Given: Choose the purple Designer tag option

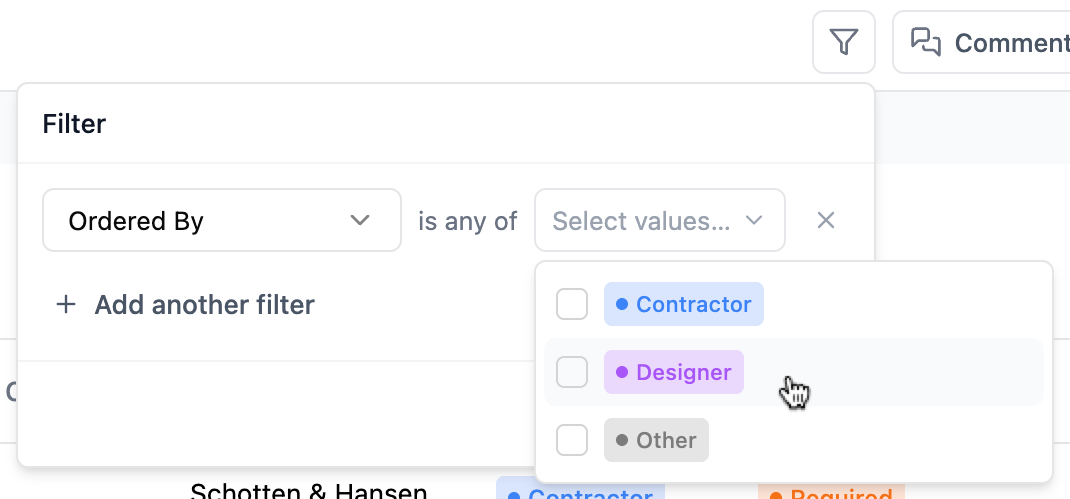Looking at the screenshot, I should 674,372.
